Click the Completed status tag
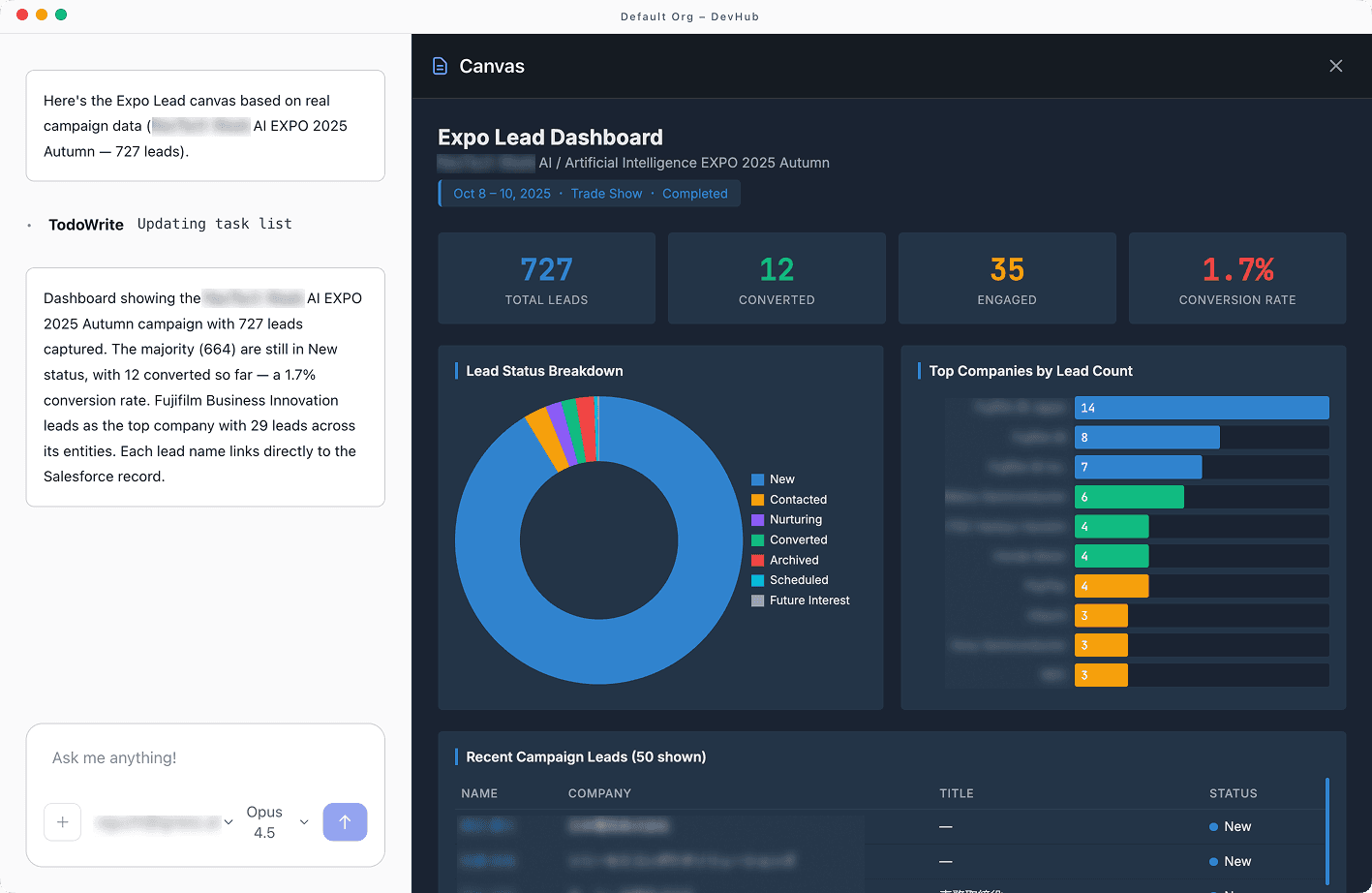 pos(695,194)
